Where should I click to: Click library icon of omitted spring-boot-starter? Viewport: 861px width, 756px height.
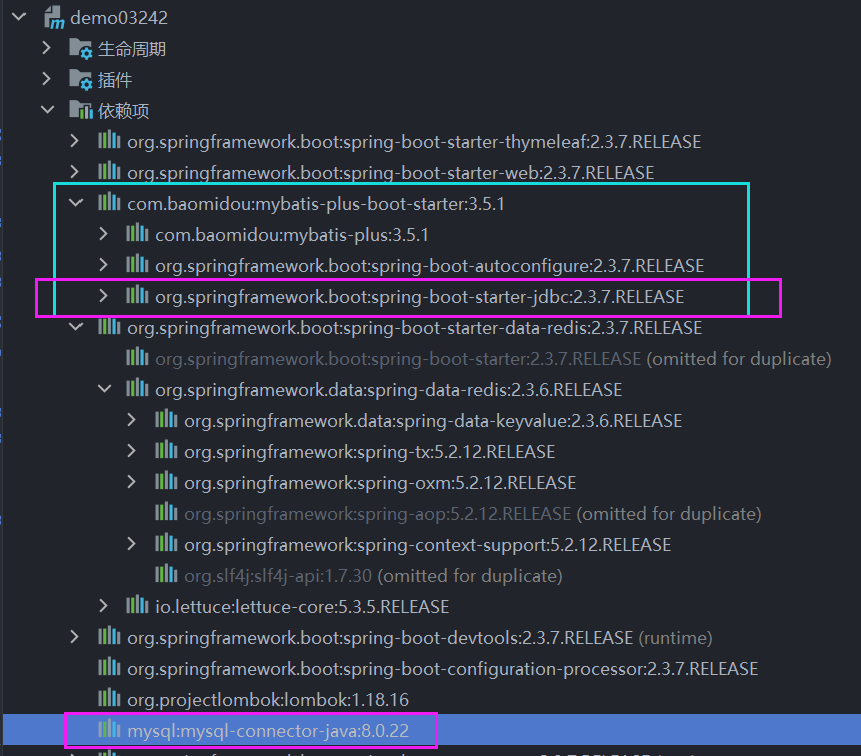[137, 357]
